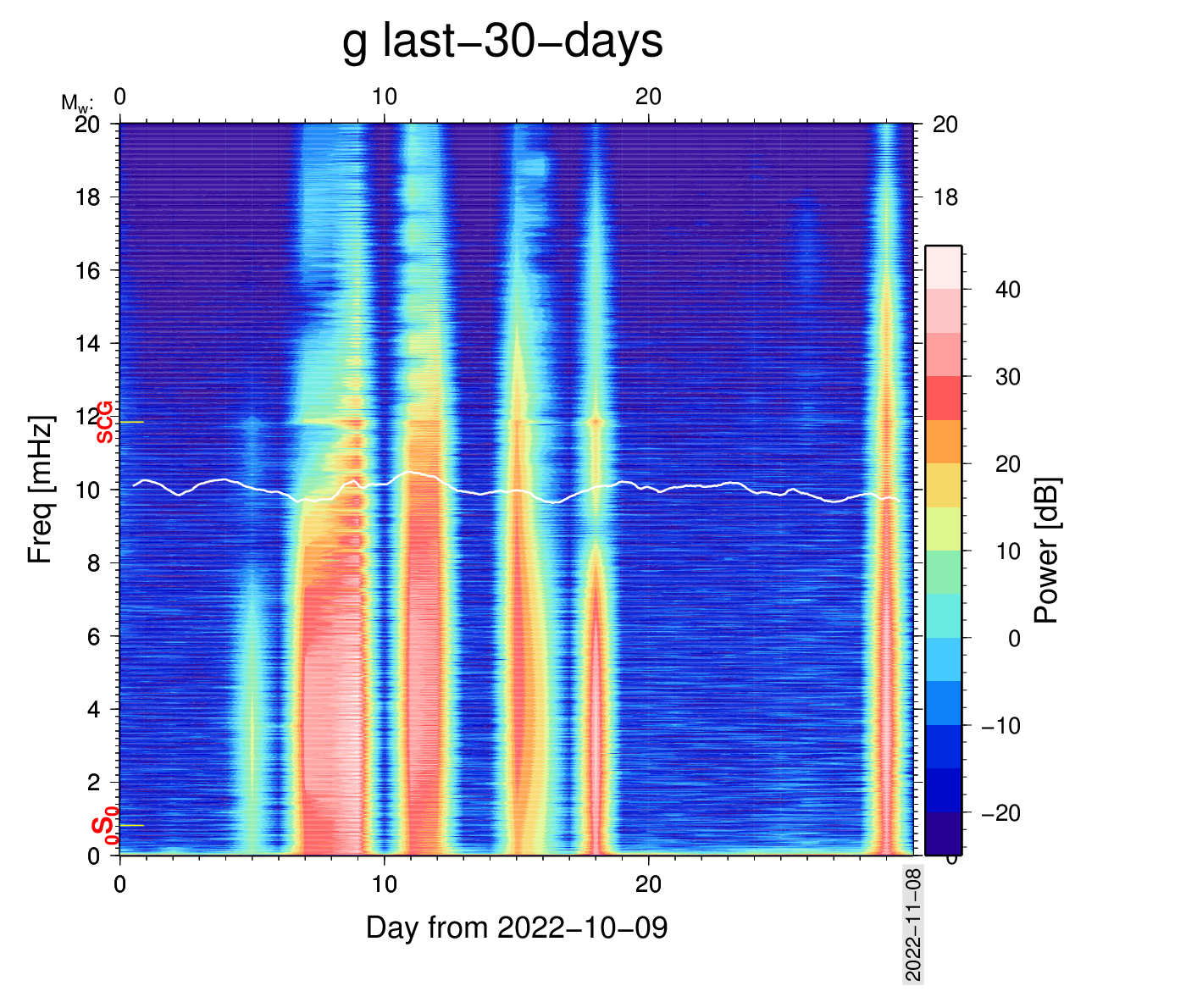Click the rotated 2022-11-08 date label
This screenshot has width=1186, height=1008.
click(x=913, y=924)
